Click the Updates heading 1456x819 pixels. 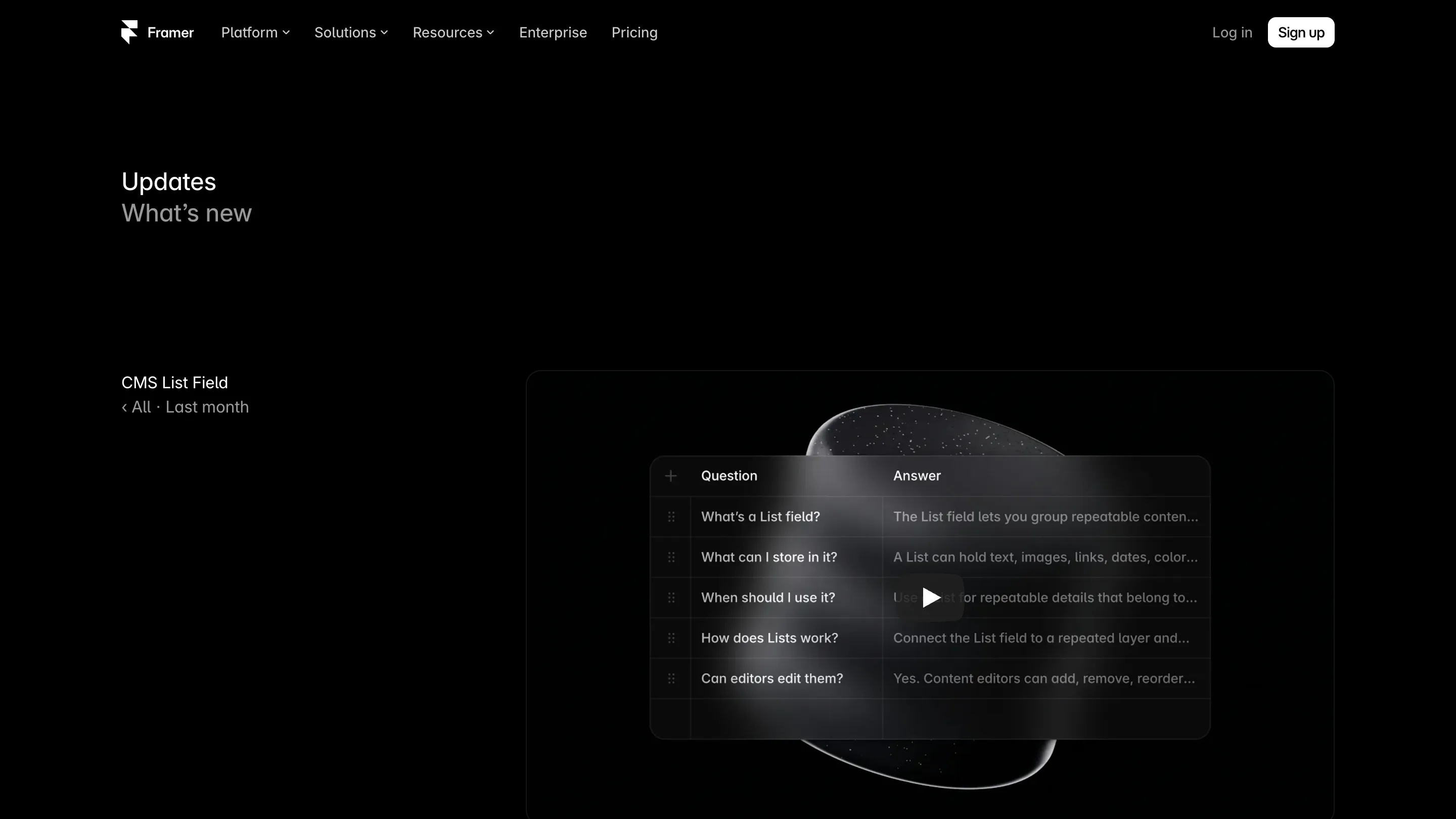click(168, 181)
